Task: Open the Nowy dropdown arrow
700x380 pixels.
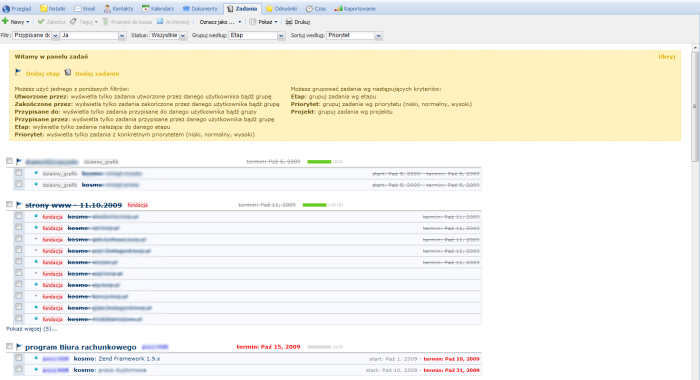Action: [x=28, y=22]
